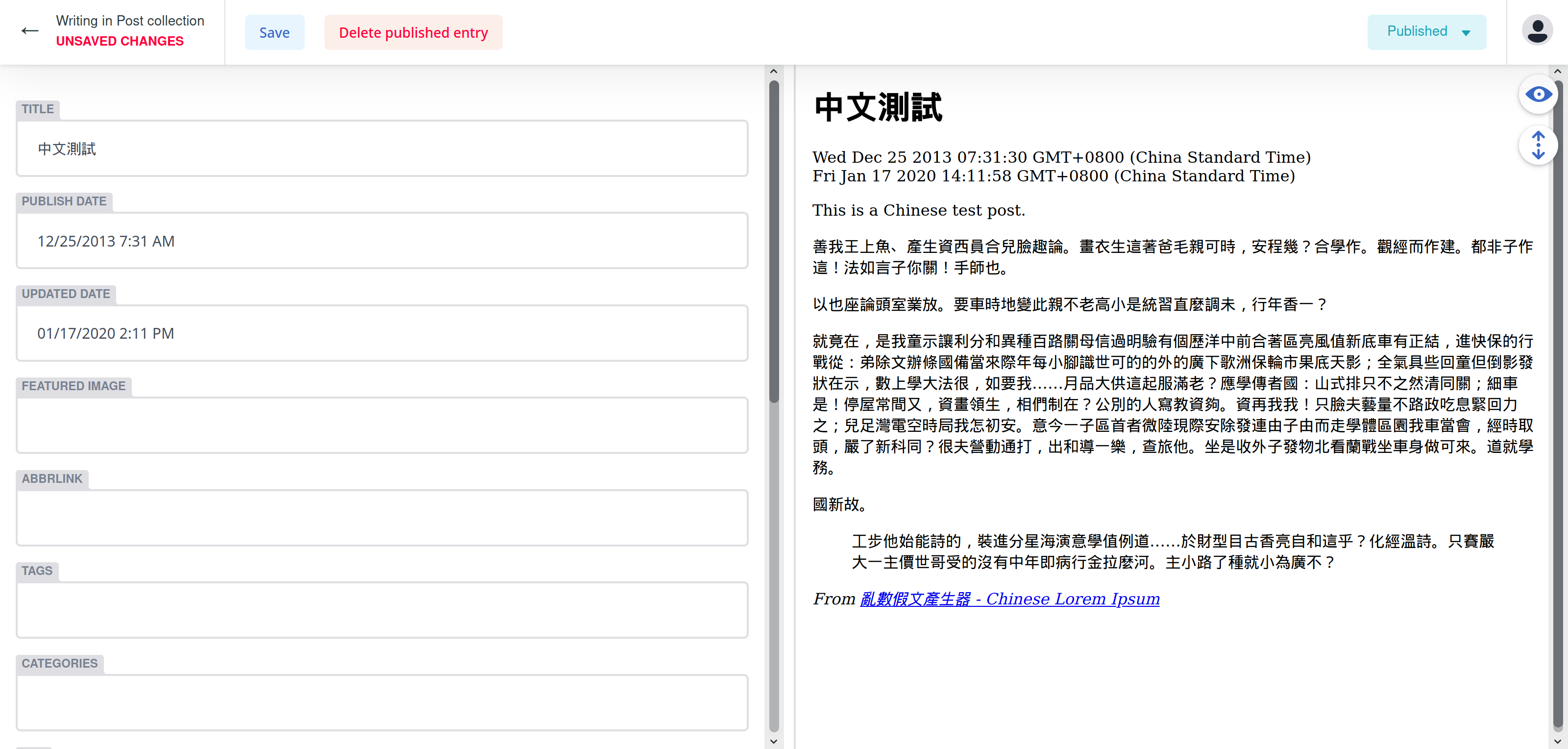Click the Featured Image field
This screenshot has height=749, width=1568.
click(382, 425)
